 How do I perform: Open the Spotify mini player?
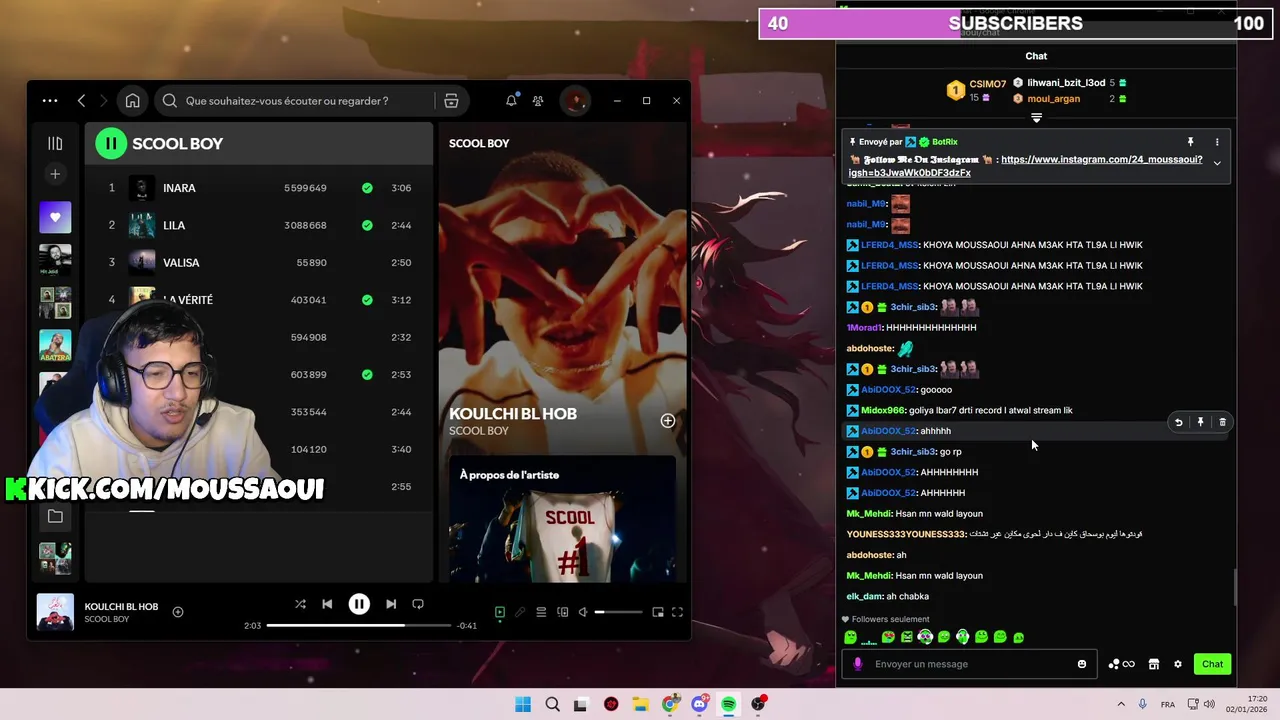click(658, 612)
